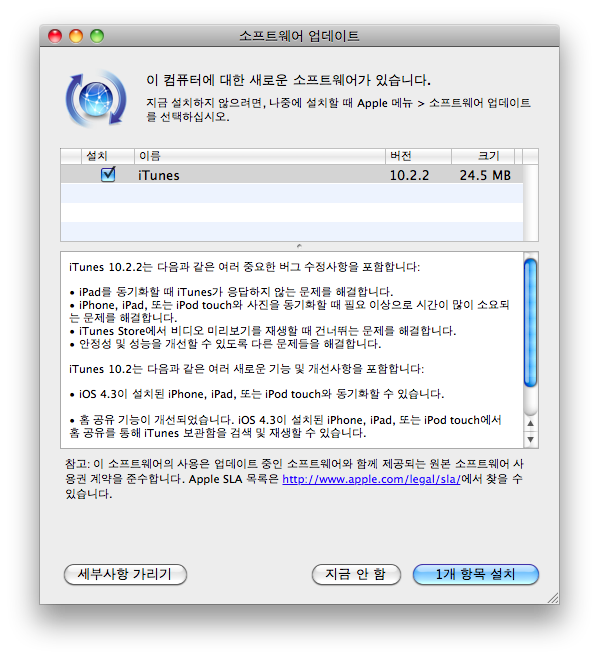Viewport: 599px width, 659px height.
Task: Click the 설치 column header
Action: pos(108,156)
